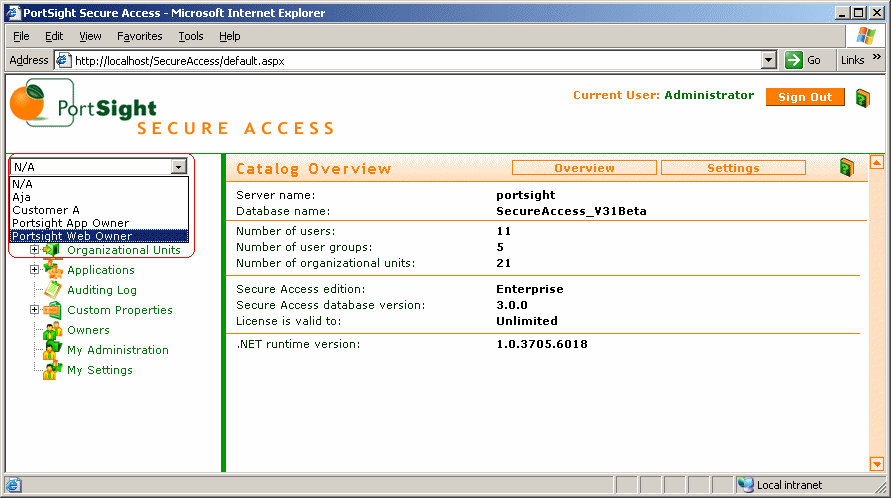891x498 pixels.
Task: Click the scroll down arrow of content pane
Action: (x=877, y=464)
